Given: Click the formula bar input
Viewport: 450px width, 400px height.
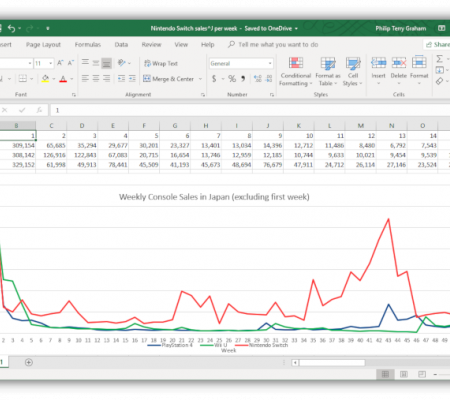Looking at the screenshot, I should coord(250,110).
